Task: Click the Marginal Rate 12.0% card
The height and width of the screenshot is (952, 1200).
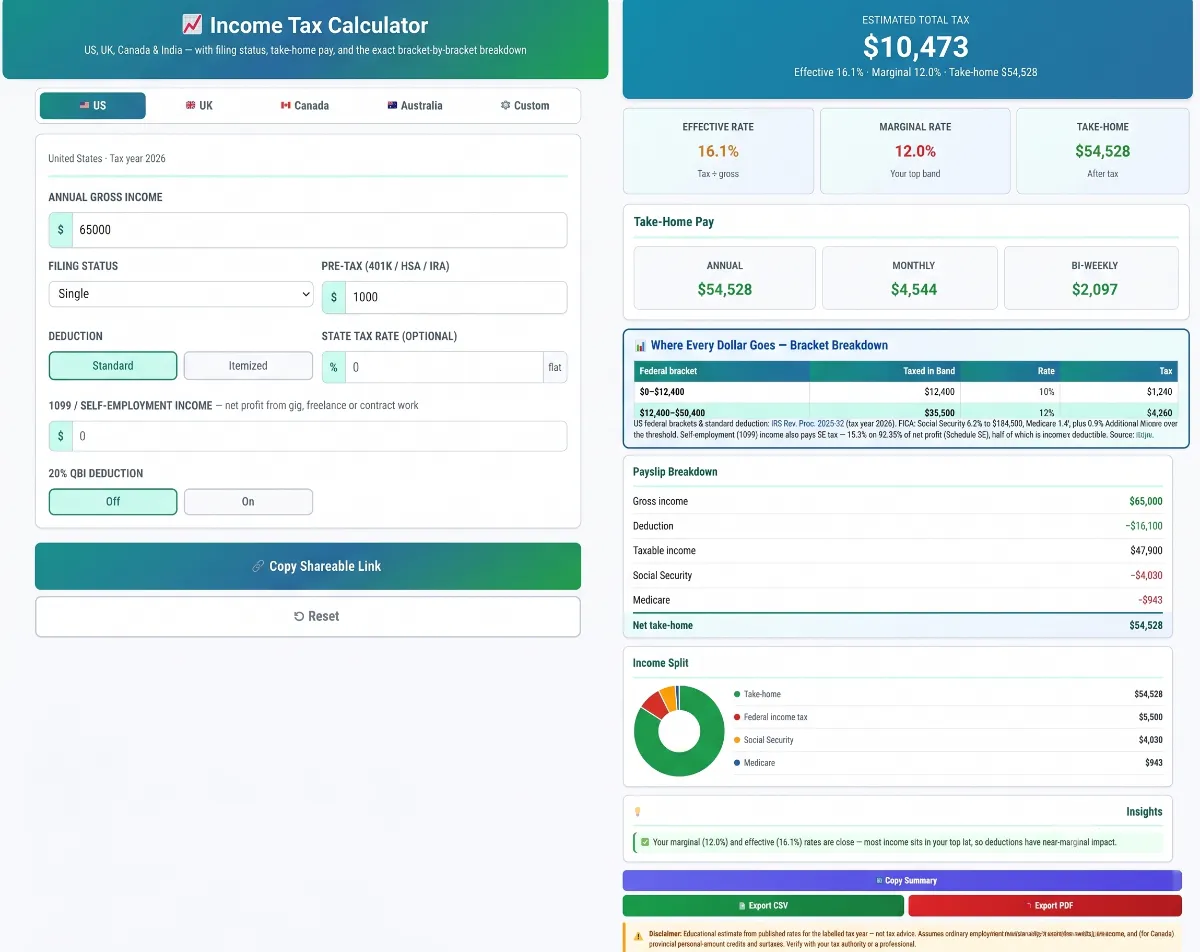Action: click(x=915, y=150)
